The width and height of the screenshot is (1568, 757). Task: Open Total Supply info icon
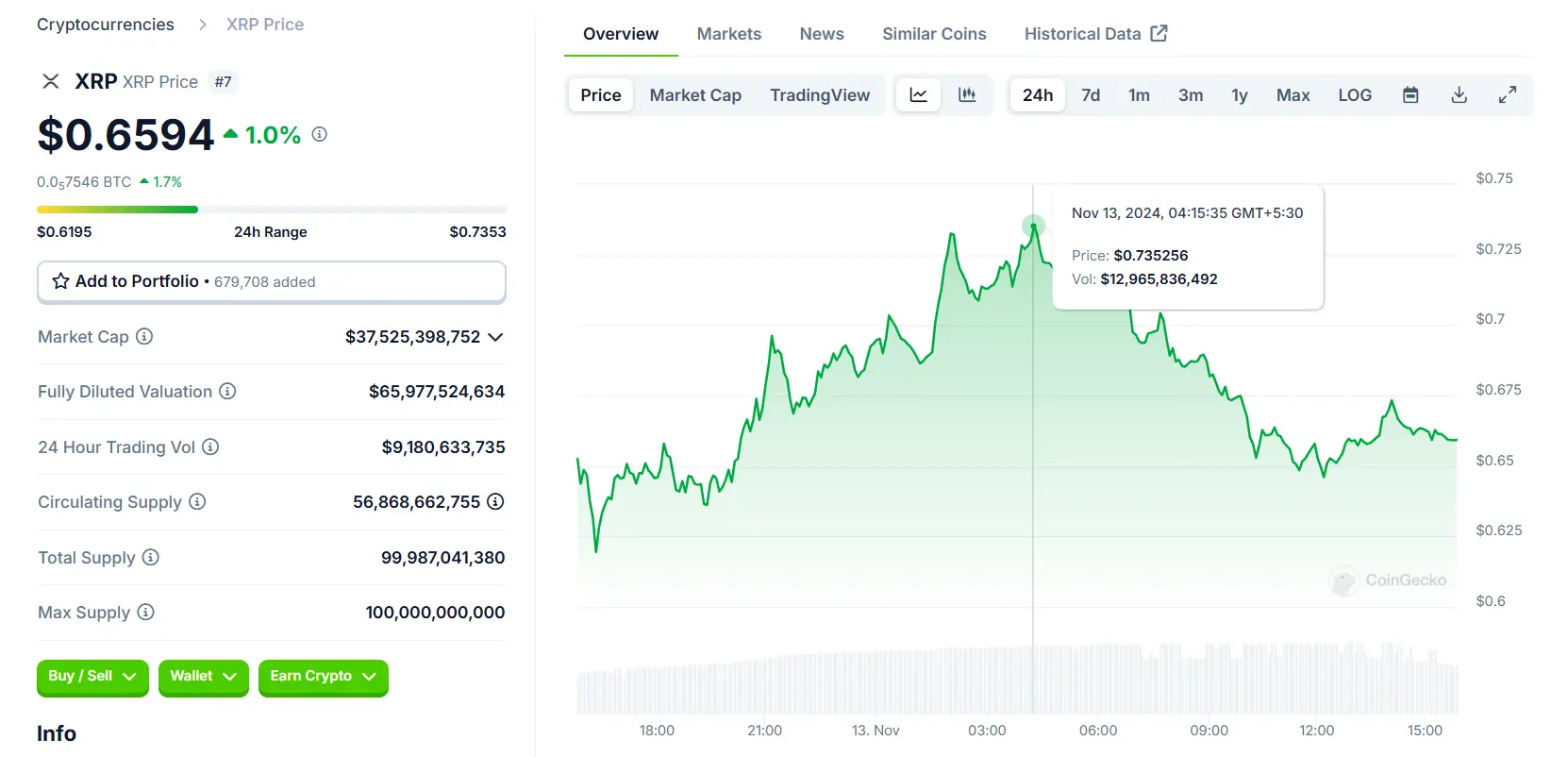click(x=151, y=557)
